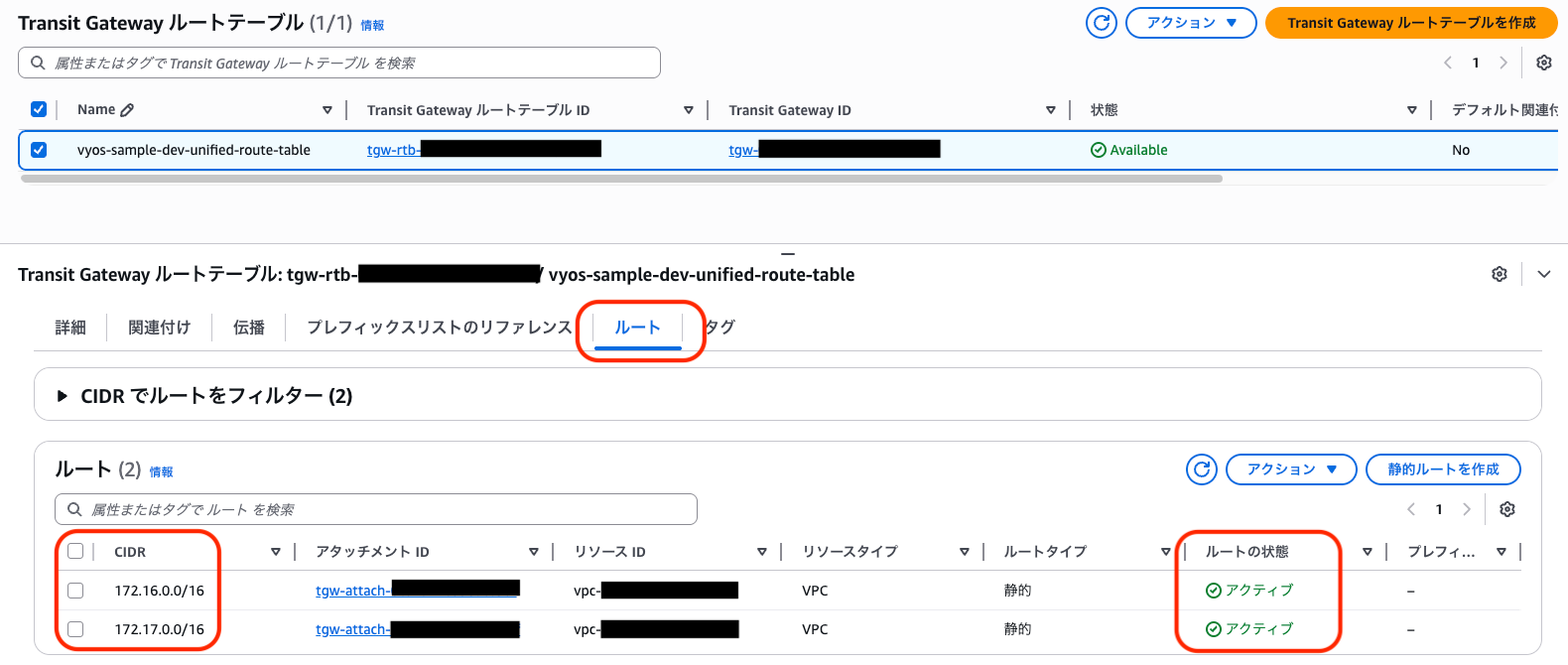Sort by 状態 column arrow
The image size is (1568, 665).
coord(1412,110)
